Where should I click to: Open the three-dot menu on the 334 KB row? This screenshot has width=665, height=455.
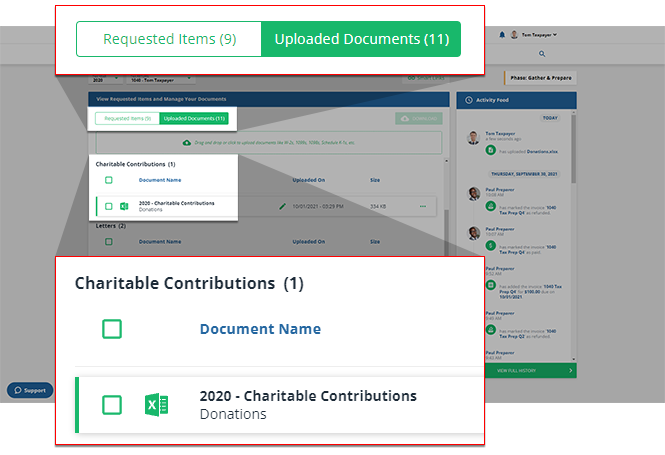422,207
